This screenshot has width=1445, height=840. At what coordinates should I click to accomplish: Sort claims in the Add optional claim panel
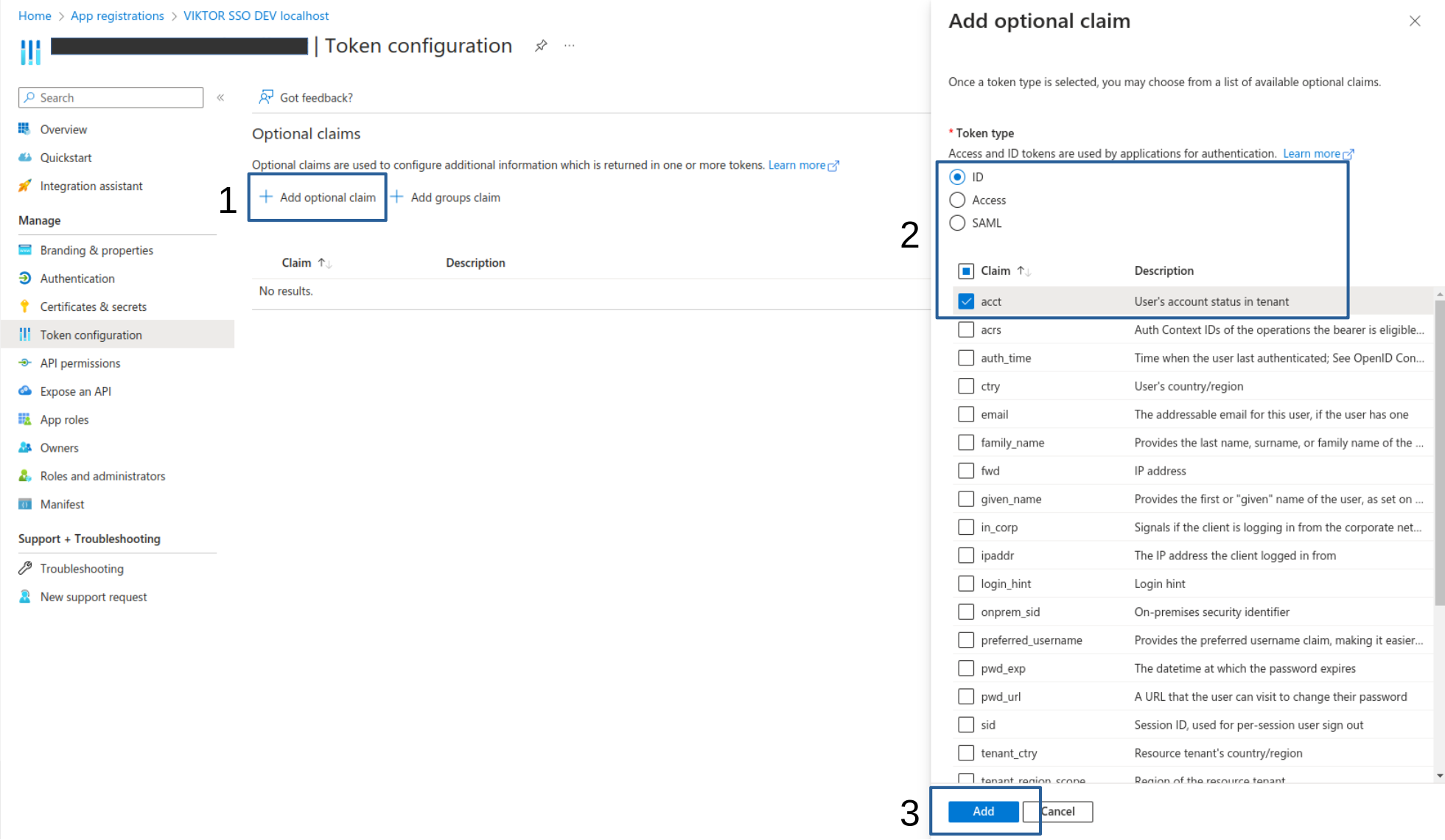[x=1024, y=271]
